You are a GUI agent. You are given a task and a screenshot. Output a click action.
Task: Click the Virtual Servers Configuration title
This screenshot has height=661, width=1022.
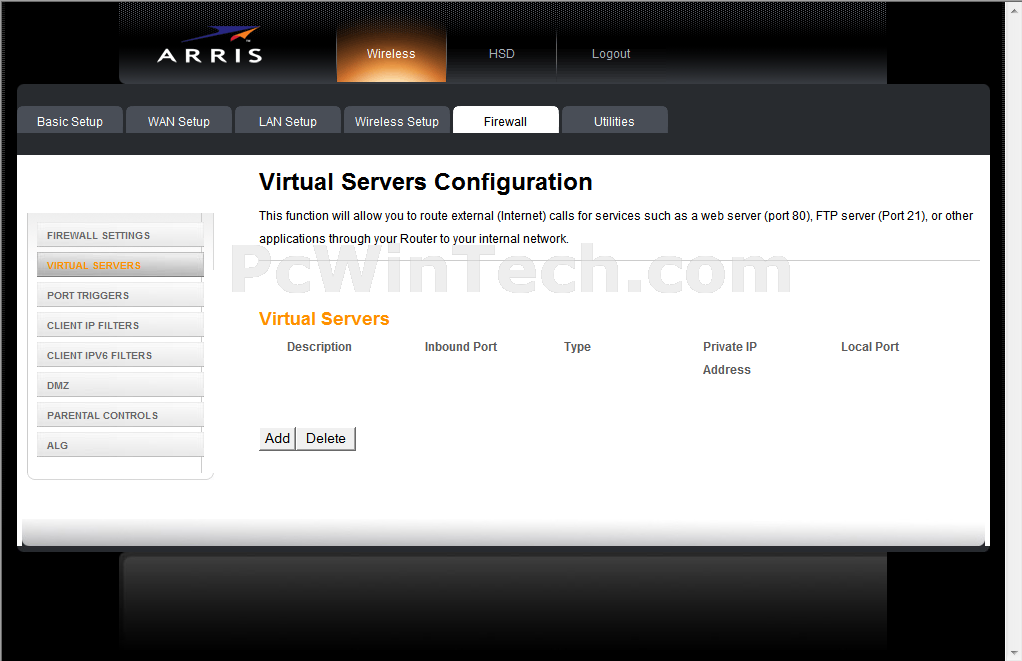pos(426,182)
